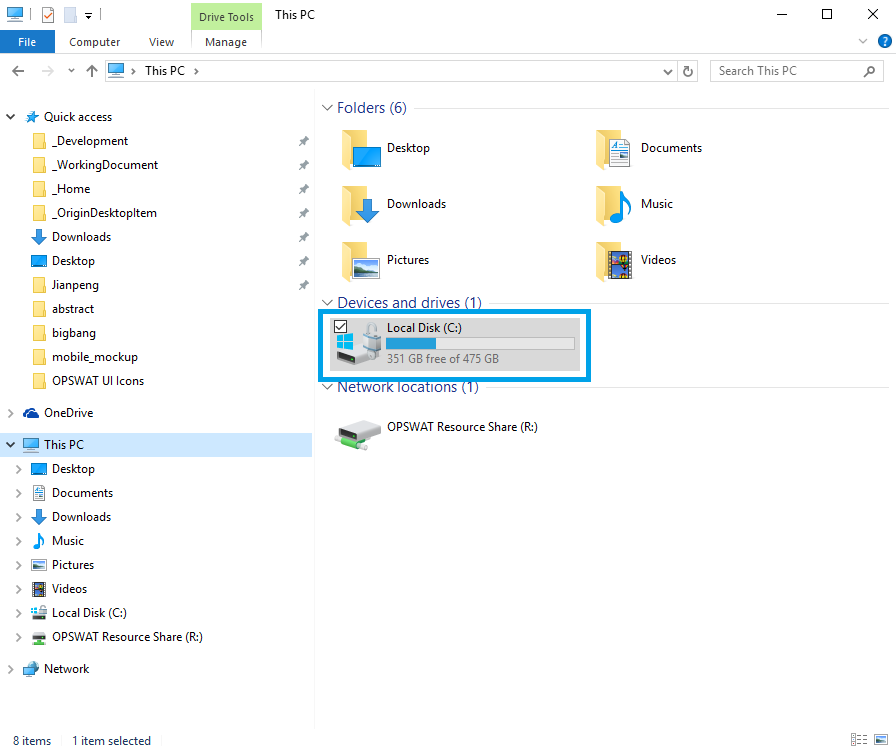Refresh the This PC view
This screenshot has width=896, height=752.
[688, 71]
